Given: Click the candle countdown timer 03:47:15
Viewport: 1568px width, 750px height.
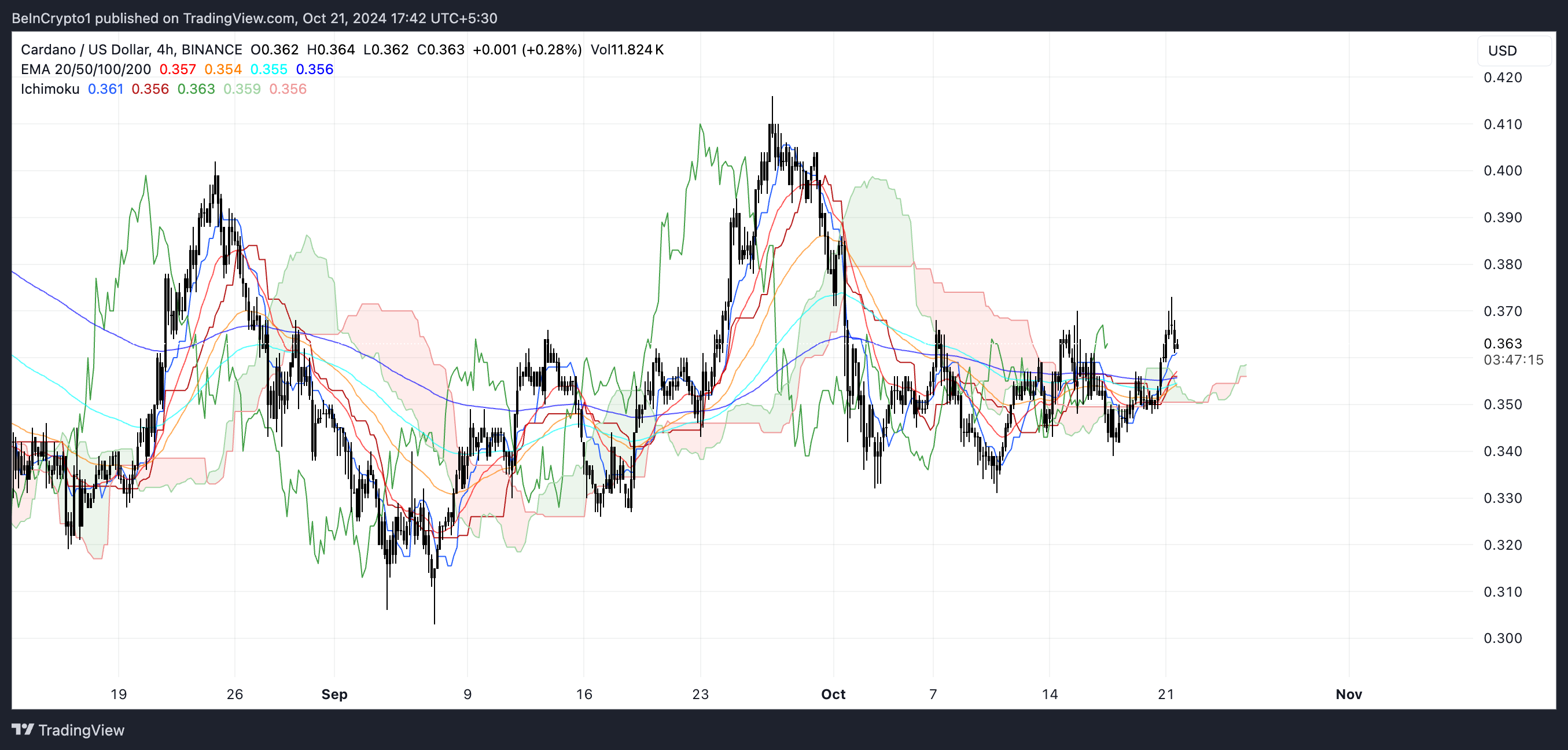Looking at the screenshot, I should coord(1512,360).
